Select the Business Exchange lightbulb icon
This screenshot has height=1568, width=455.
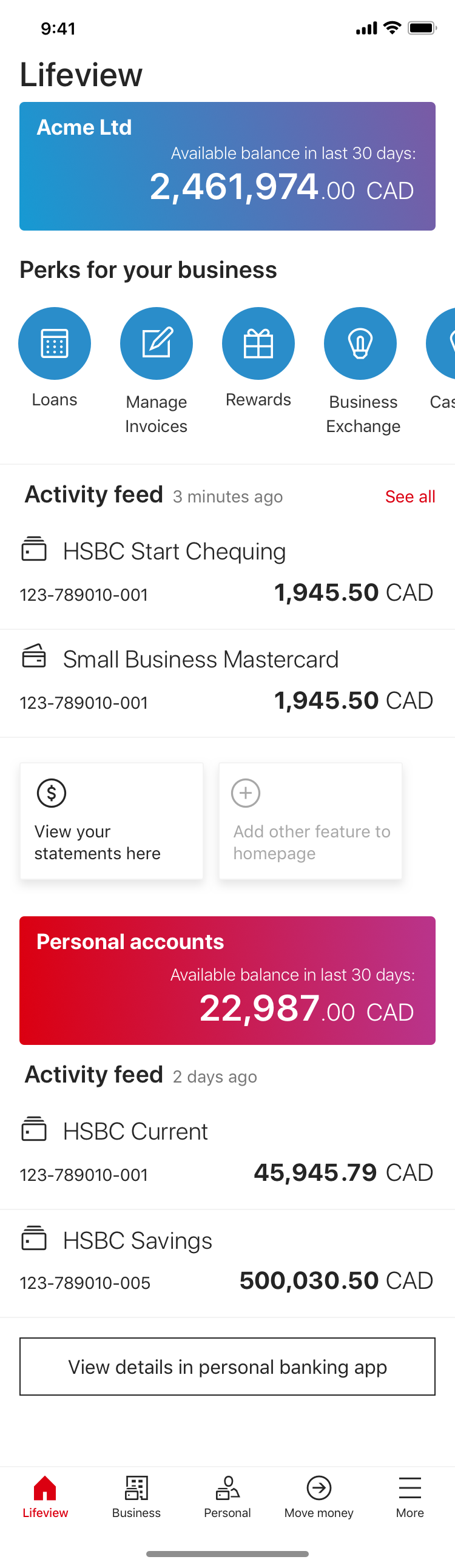pos(360,343)
